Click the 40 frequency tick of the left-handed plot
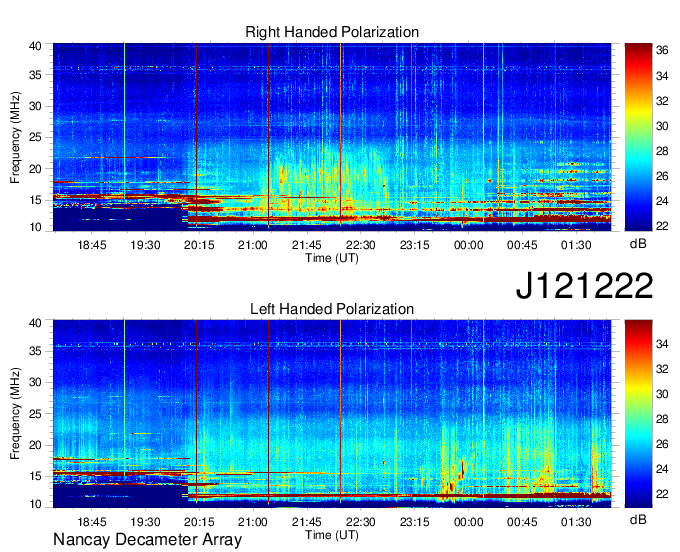Image resolution: width=680 pixels, height=552 pixels. pyautogui.click(x=35, y=323)
